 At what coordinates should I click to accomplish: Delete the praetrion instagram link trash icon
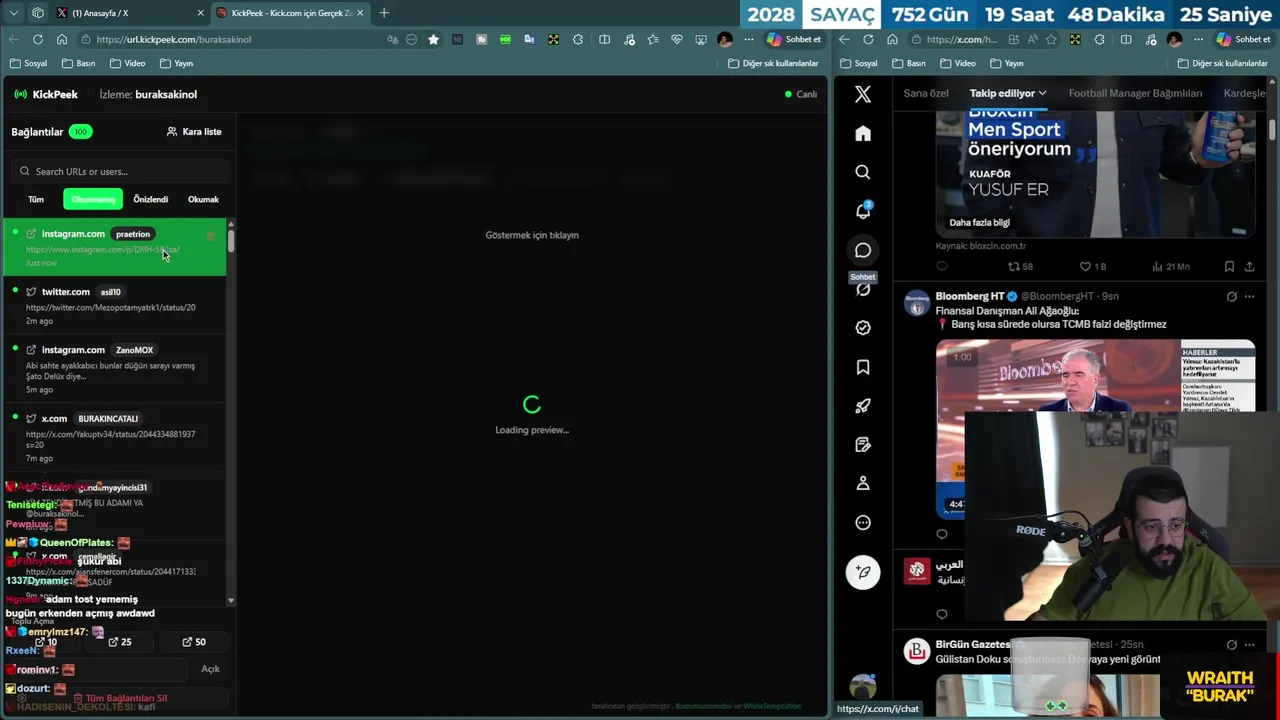pyautogui.click(x=211, y=236)
